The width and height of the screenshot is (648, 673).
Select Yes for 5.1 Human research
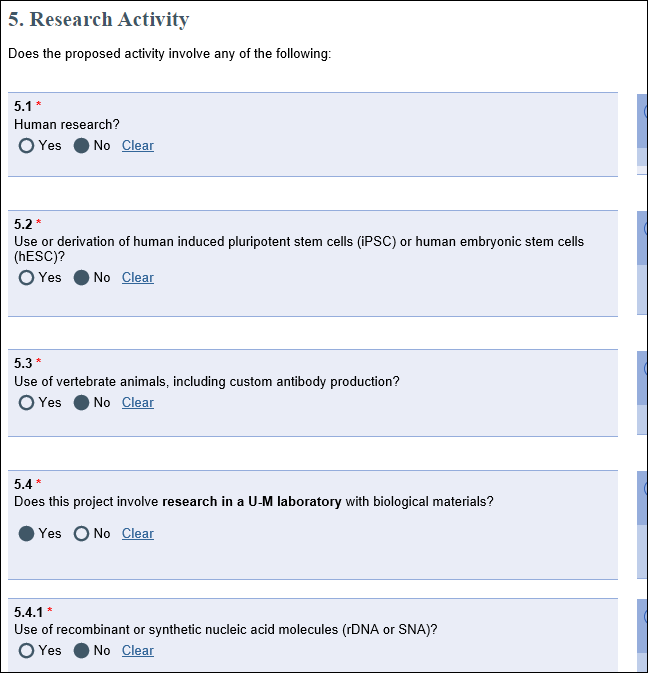pos(26,146)
